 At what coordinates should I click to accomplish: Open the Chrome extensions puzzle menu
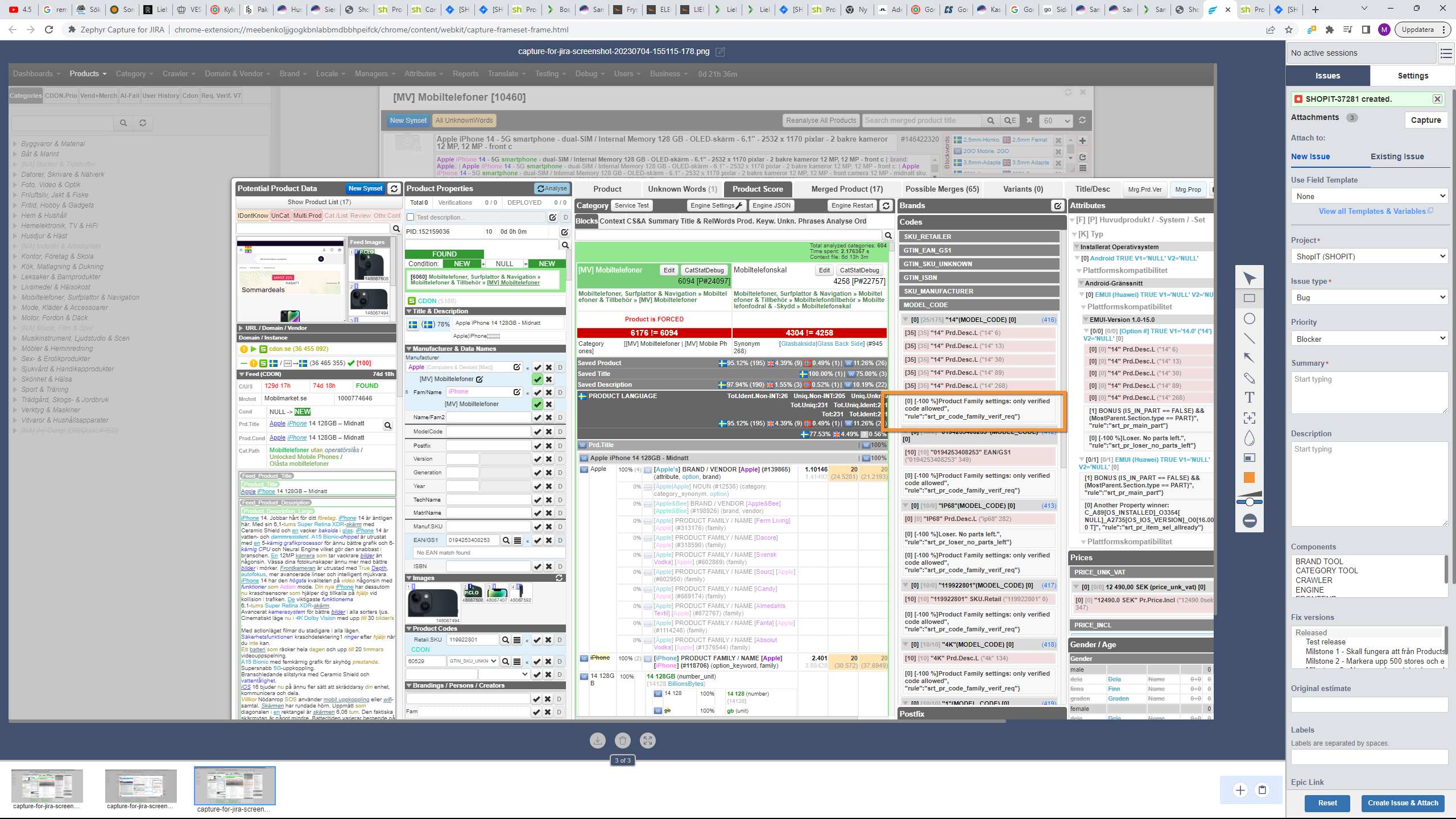1329,30
